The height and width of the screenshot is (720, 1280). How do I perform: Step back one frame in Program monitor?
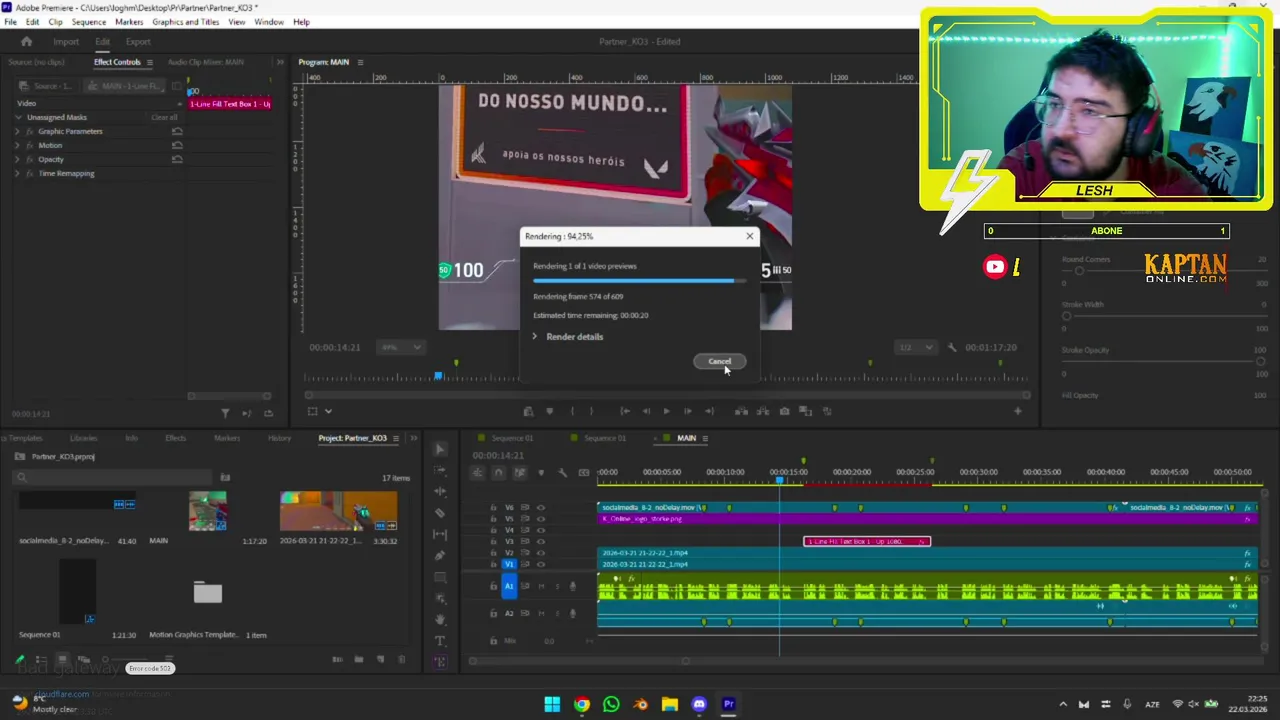click(646, 411)
